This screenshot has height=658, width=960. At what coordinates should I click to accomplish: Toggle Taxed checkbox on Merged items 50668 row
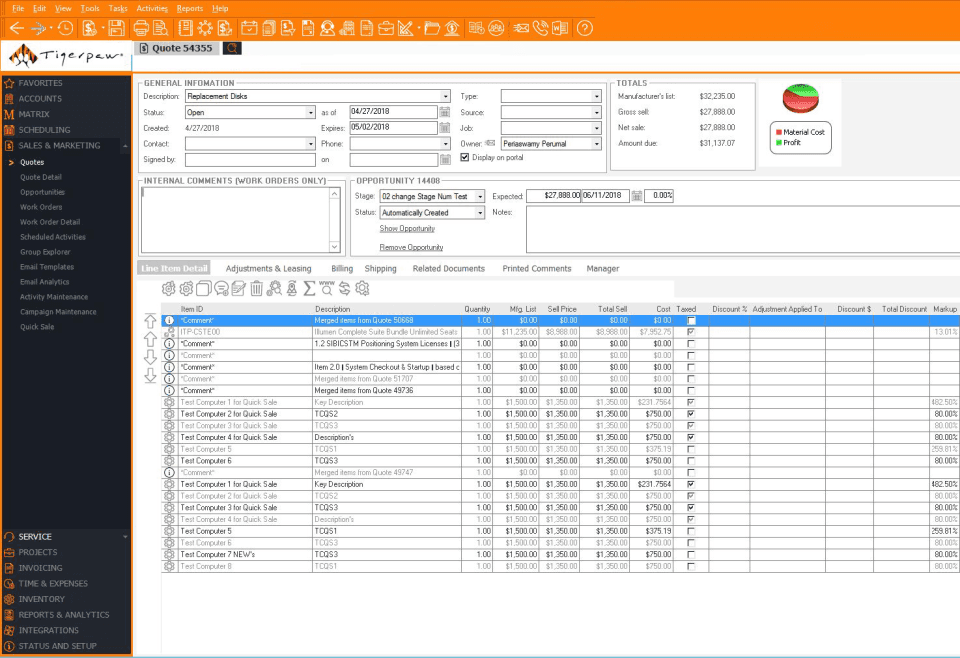(x=691, y=320)
